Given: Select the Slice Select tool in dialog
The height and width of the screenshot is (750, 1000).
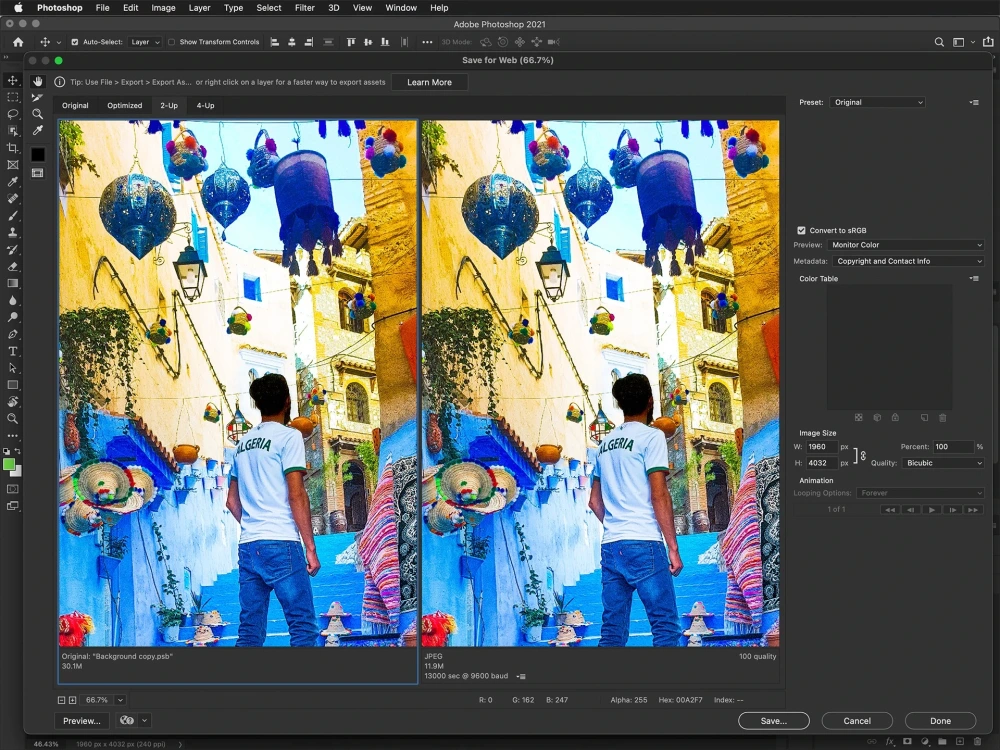Looking at the screenshot, I should pyautogui.click(x=38, y=98).
